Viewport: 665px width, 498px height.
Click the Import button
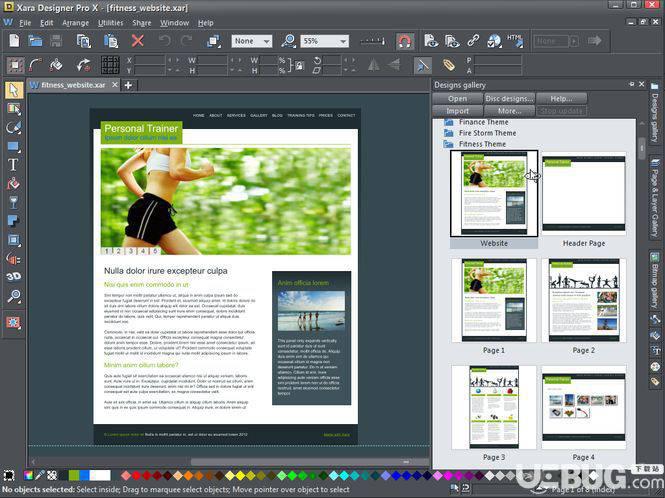[458, 111]
